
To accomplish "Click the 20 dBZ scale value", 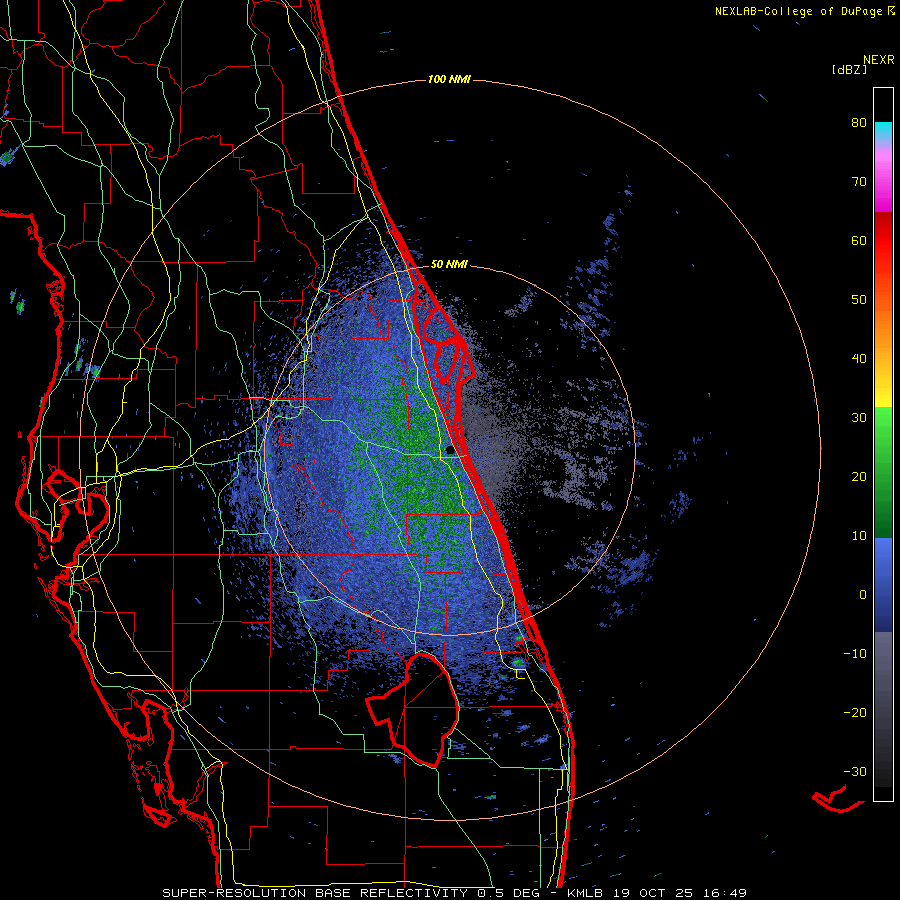I will 859,477.
